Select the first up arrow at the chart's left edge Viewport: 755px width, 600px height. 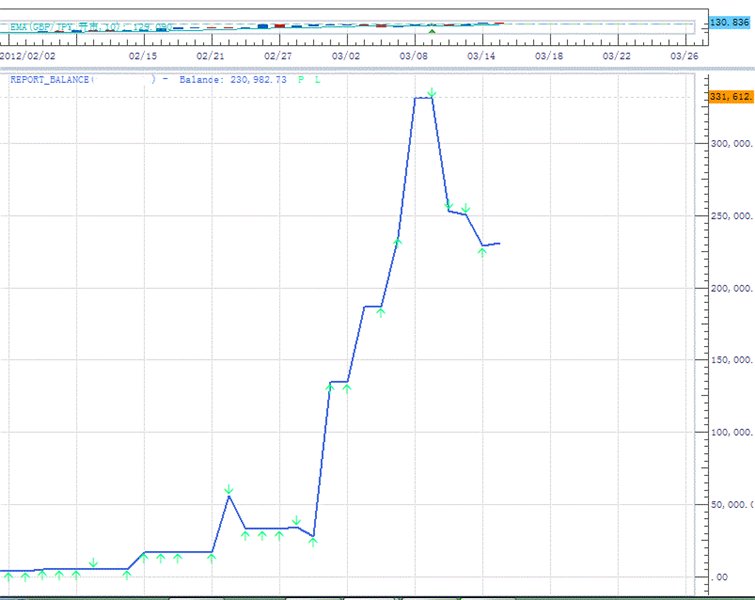8,575
